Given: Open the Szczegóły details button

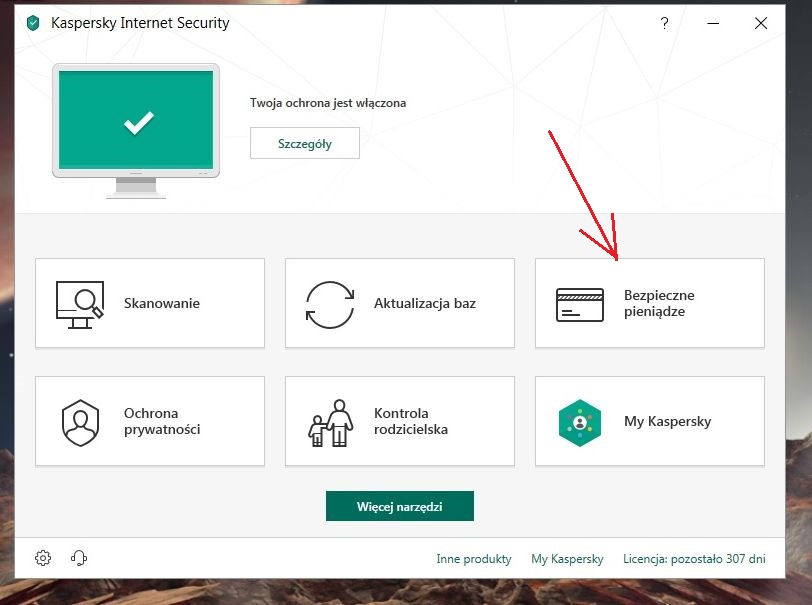Looking at the screenshot, I should tap(304, 143).
